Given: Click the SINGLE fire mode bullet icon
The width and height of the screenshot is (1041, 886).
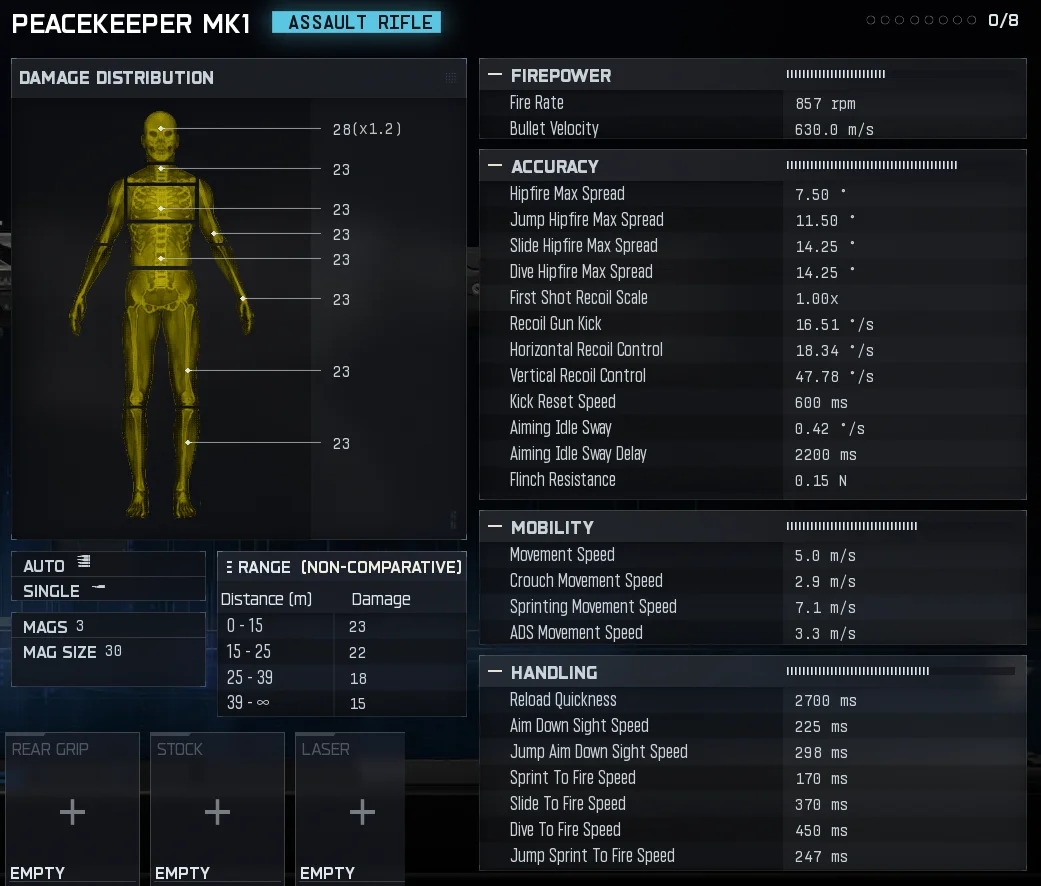Looking at the screenshot, I should tap(98, 588).
